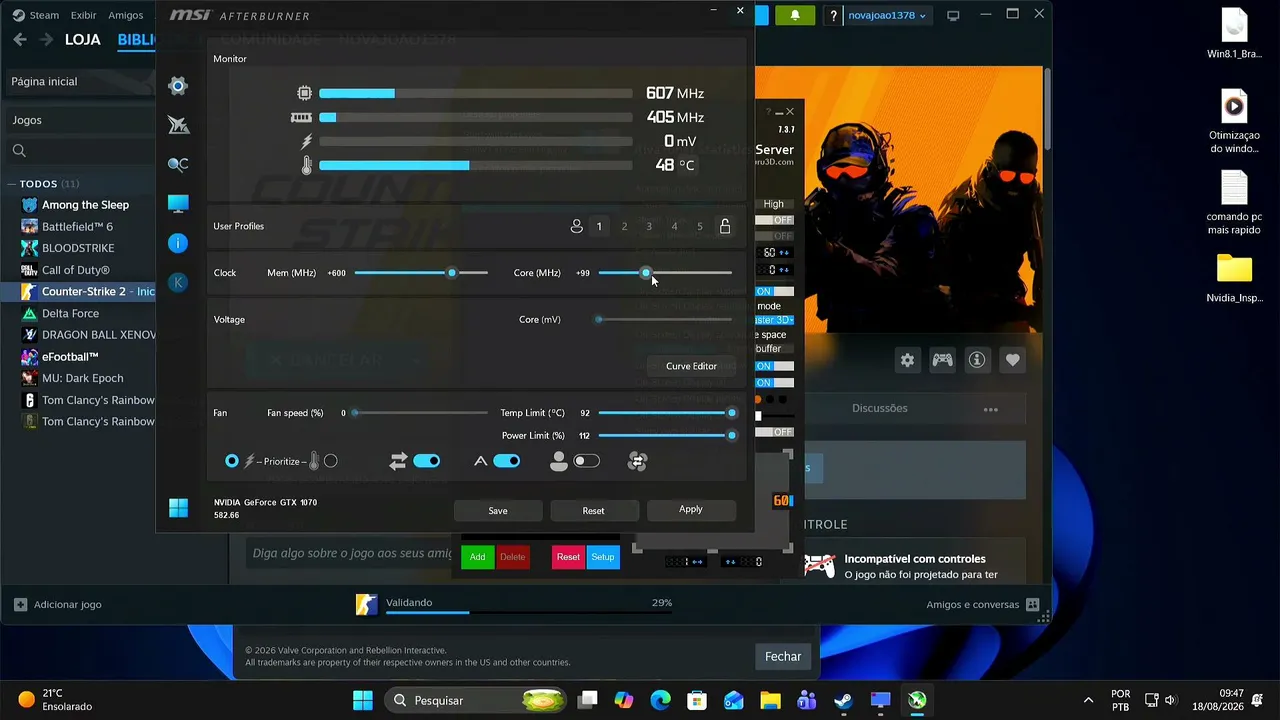Select user profile 1

(599, 227)
